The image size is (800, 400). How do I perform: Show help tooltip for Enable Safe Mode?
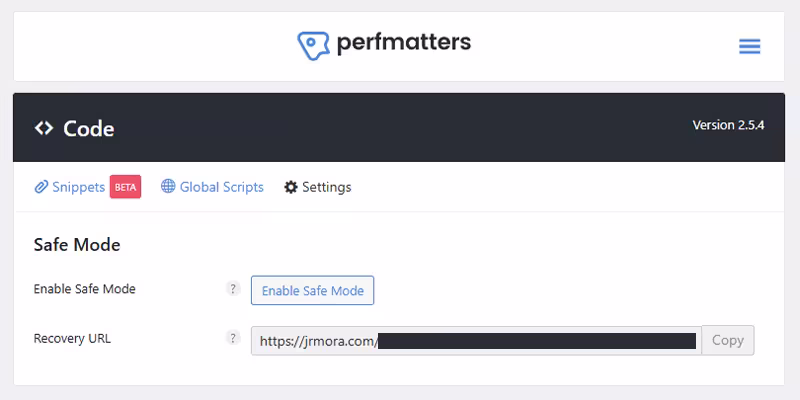pyautogui.click(x=234, y=289)
